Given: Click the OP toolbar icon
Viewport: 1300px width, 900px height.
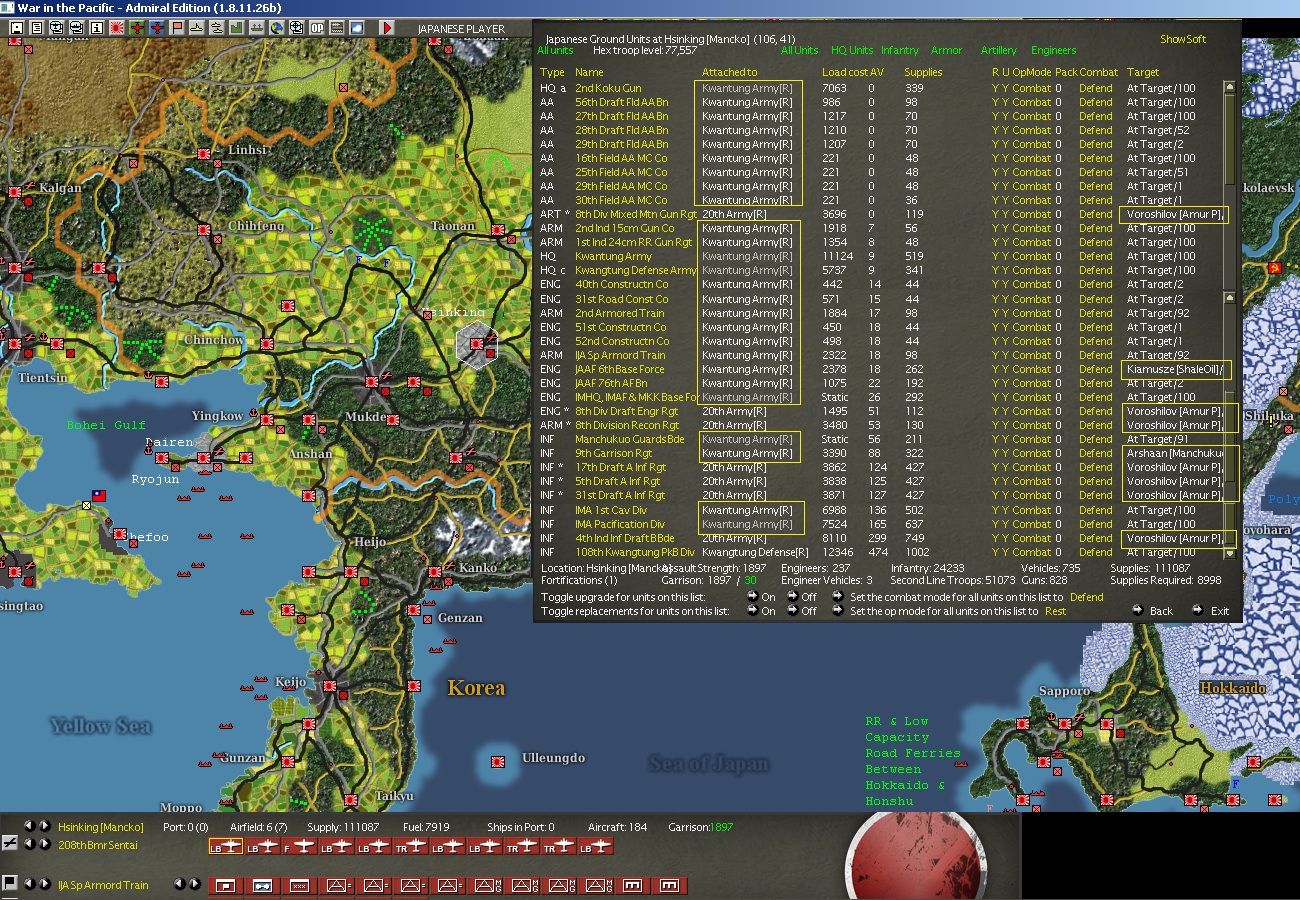Looking at the screenshot, I should [x=317, y=27].
